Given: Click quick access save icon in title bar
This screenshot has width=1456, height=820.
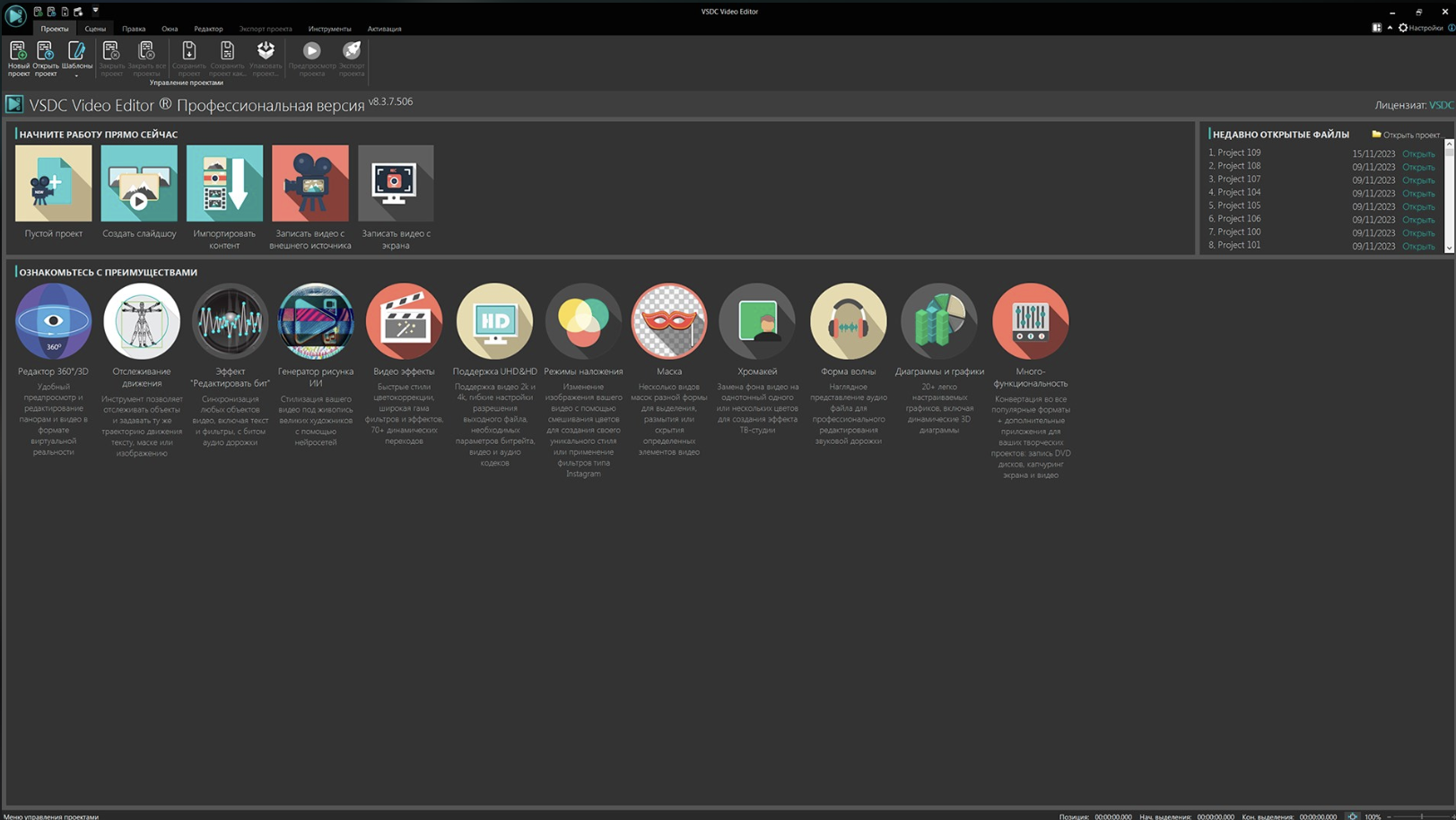Looking at the screenshot, I should tap(65, 12).
